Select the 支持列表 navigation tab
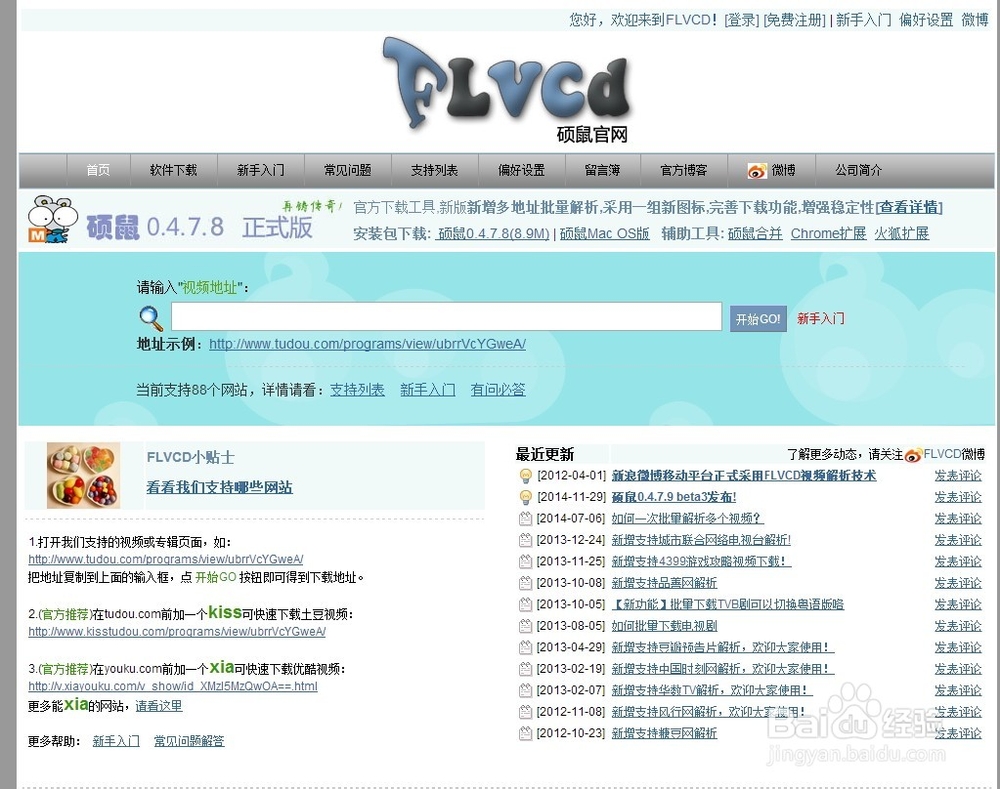 [434, 170]
